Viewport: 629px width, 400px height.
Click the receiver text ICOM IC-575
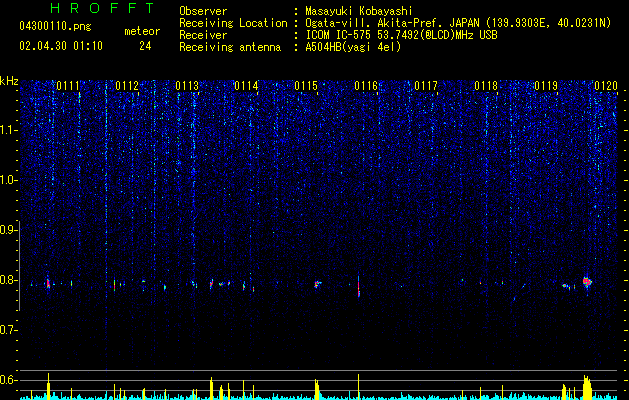click(x=338, y=35)
